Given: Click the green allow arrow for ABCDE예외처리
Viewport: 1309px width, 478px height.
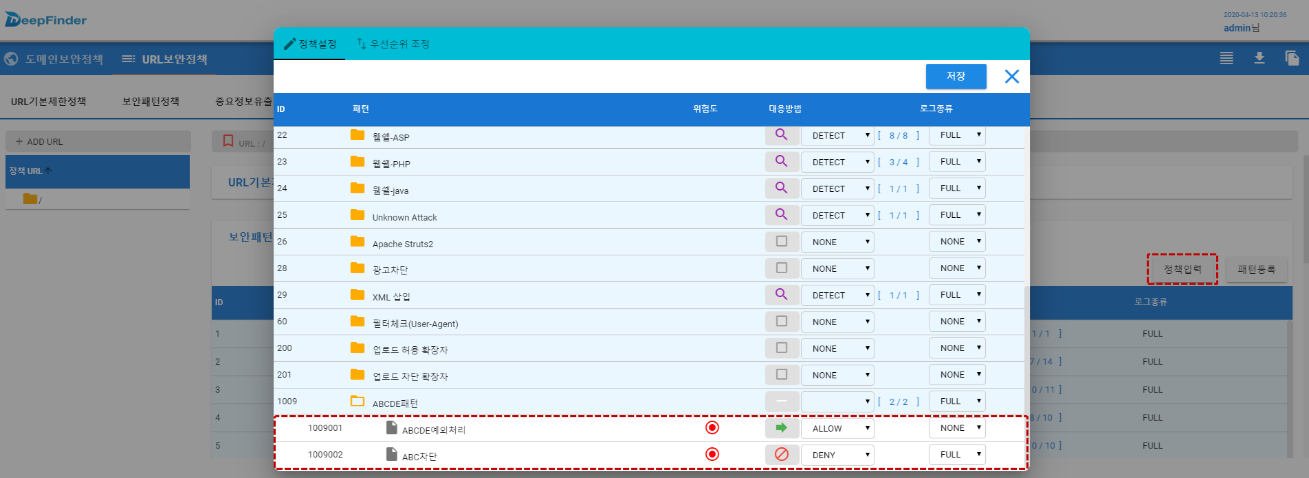Looking at the screenshot, I should pyautogui.click(x=782, y=428).
